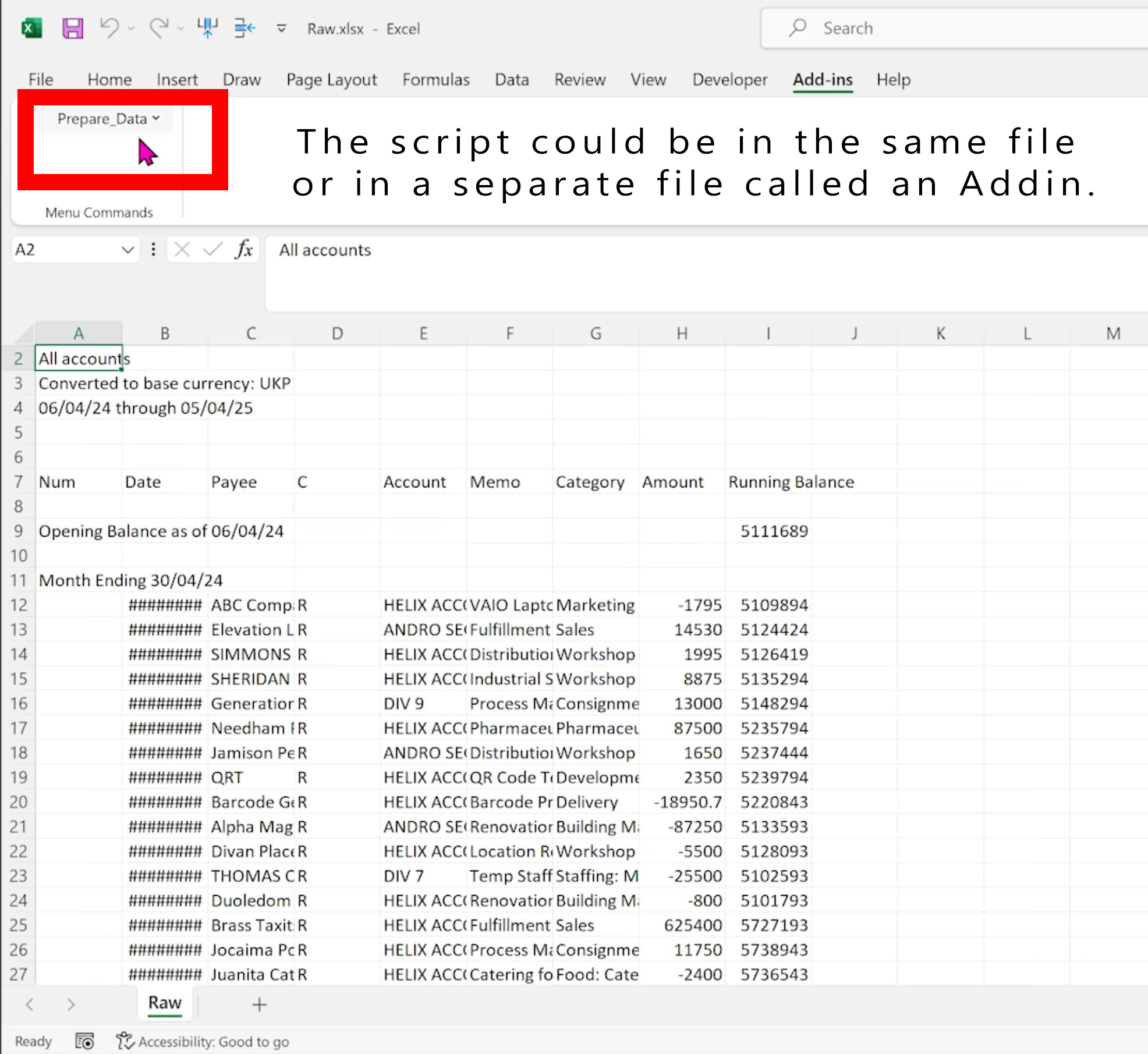Open the Accessibility checker from the status bar
The image size is (1148, 1054).
point(125,1041)
